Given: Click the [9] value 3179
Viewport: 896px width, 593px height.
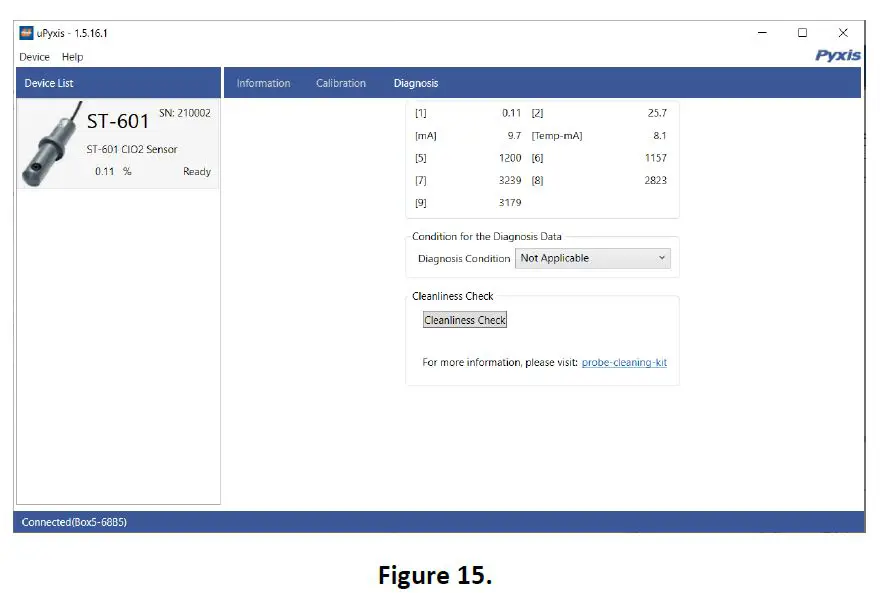Looking at the screenshot, I should click(x=510, y=203).
